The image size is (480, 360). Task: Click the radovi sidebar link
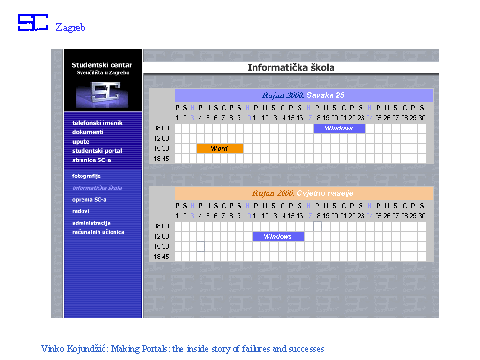point(81,211)
